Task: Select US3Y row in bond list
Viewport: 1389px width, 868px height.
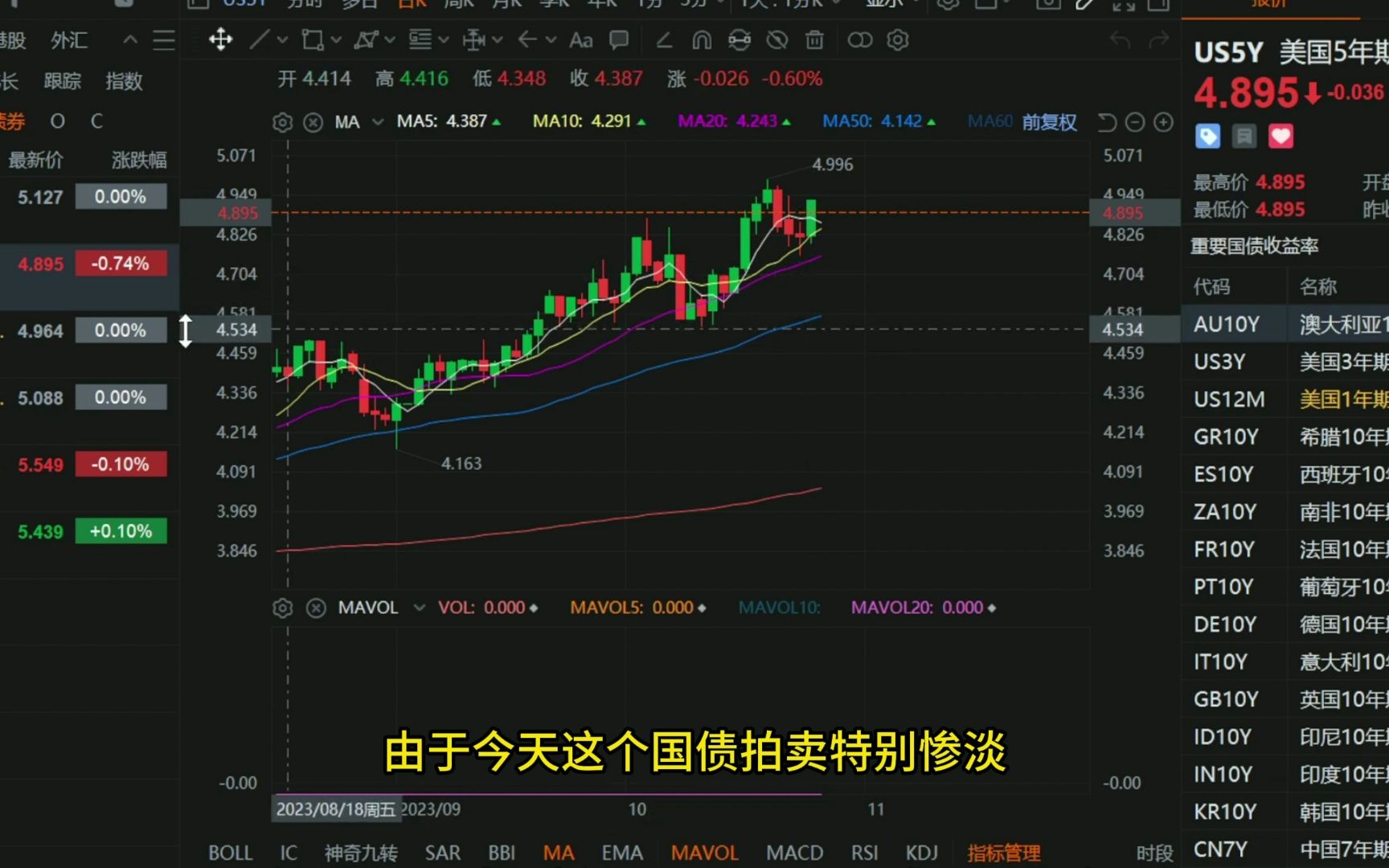Action: click(1285, 362)
